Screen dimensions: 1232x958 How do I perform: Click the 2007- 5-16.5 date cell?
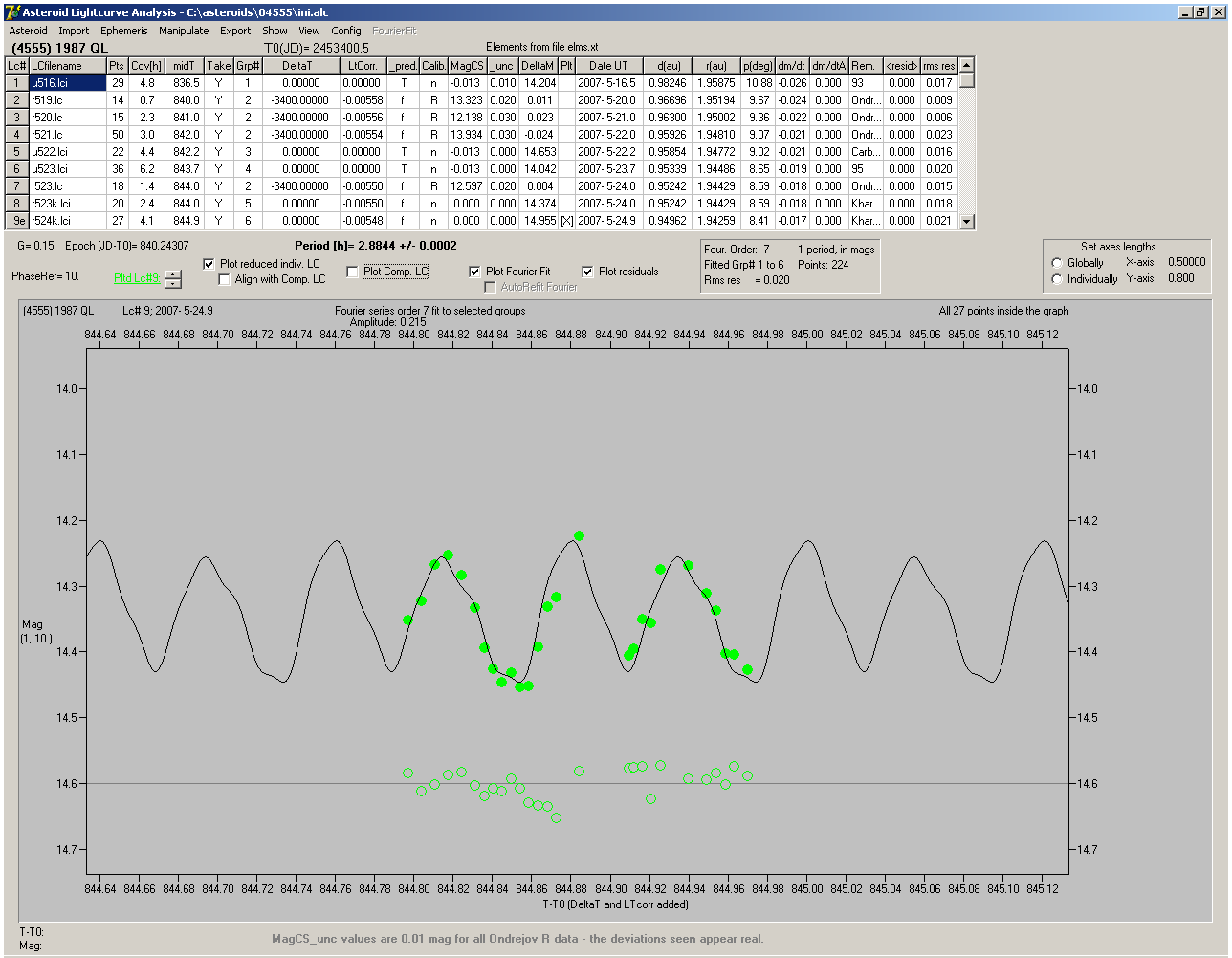click(x=608, y=83)
